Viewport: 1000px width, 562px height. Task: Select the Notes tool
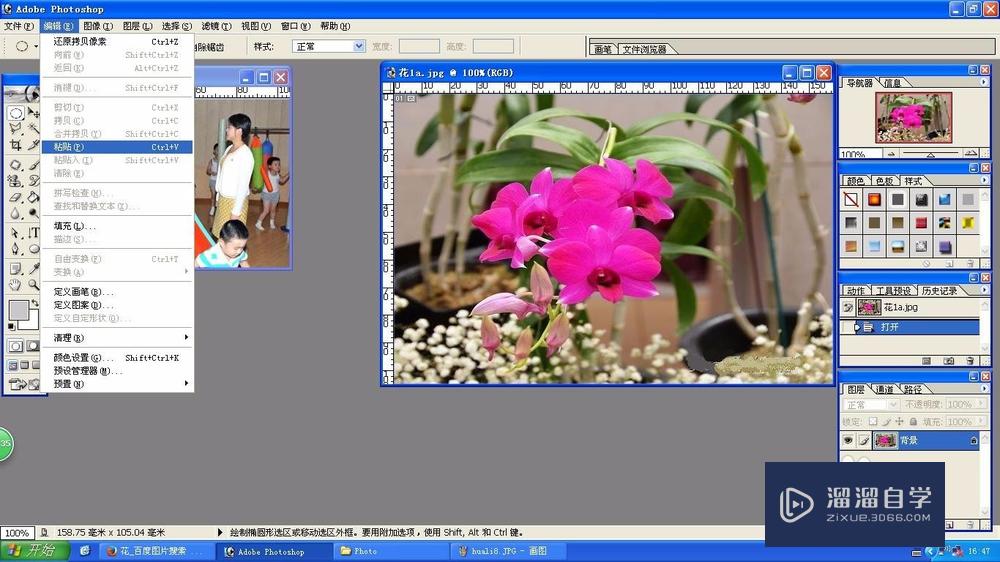(x=15, y=269)
